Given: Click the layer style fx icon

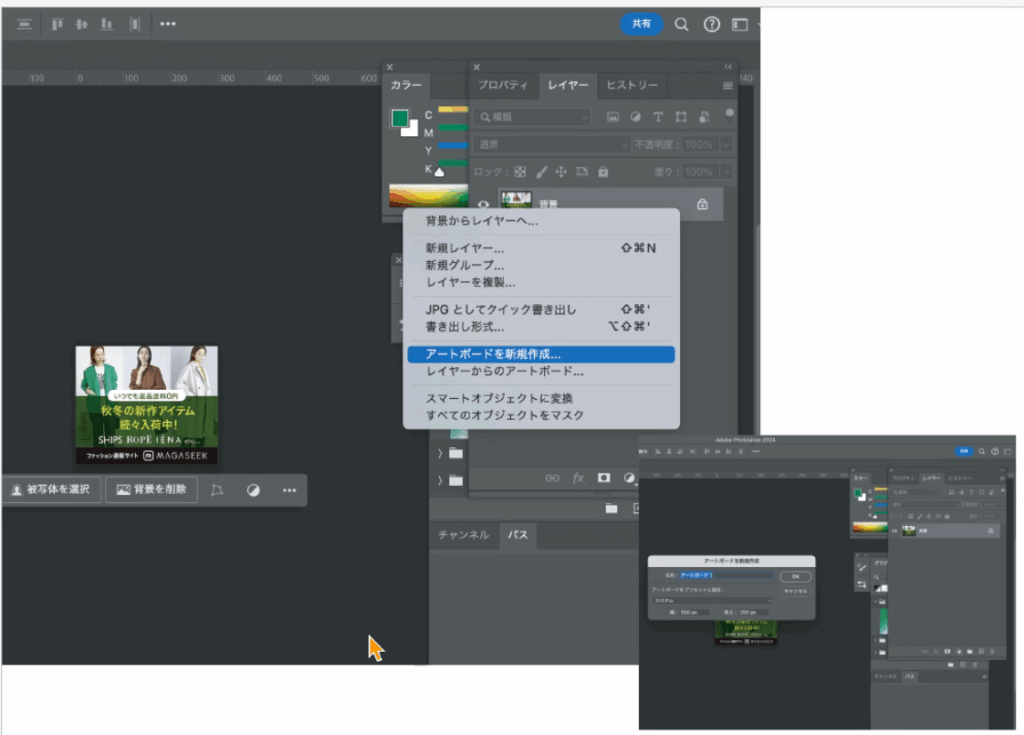Looking at the screenshot, I should click(x=578, y=478).
